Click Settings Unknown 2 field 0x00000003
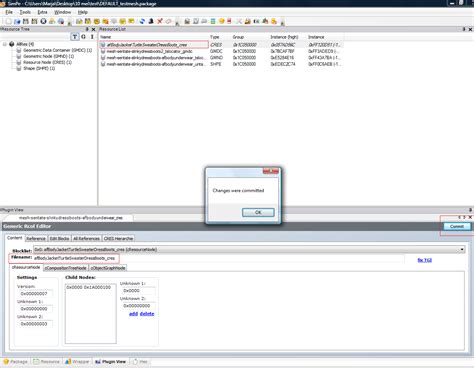 pyautogui.click(x=35, y=324)
